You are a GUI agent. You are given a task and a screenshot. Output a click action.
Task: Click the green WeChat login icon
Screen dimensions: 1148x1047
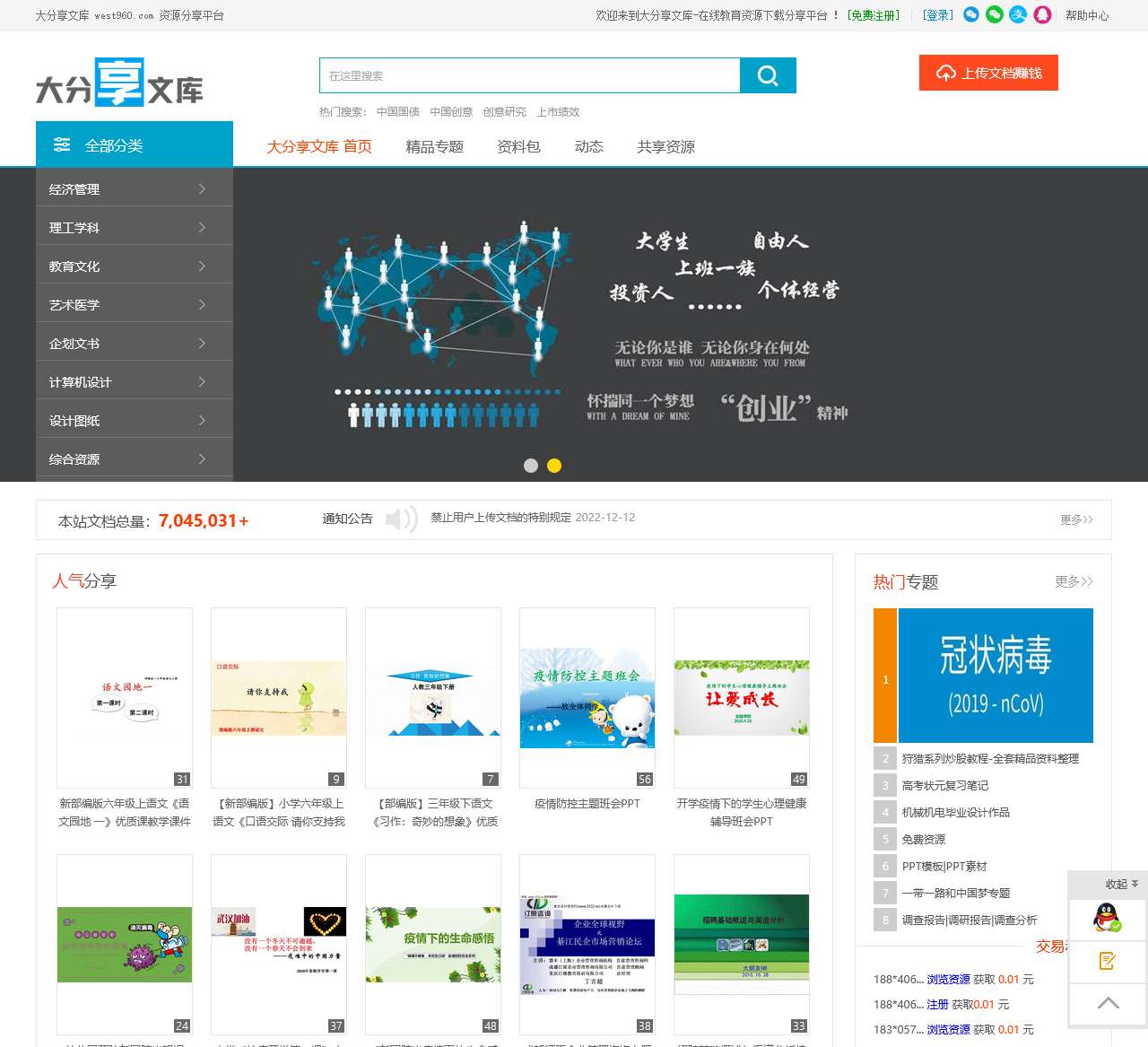point(995,15)
